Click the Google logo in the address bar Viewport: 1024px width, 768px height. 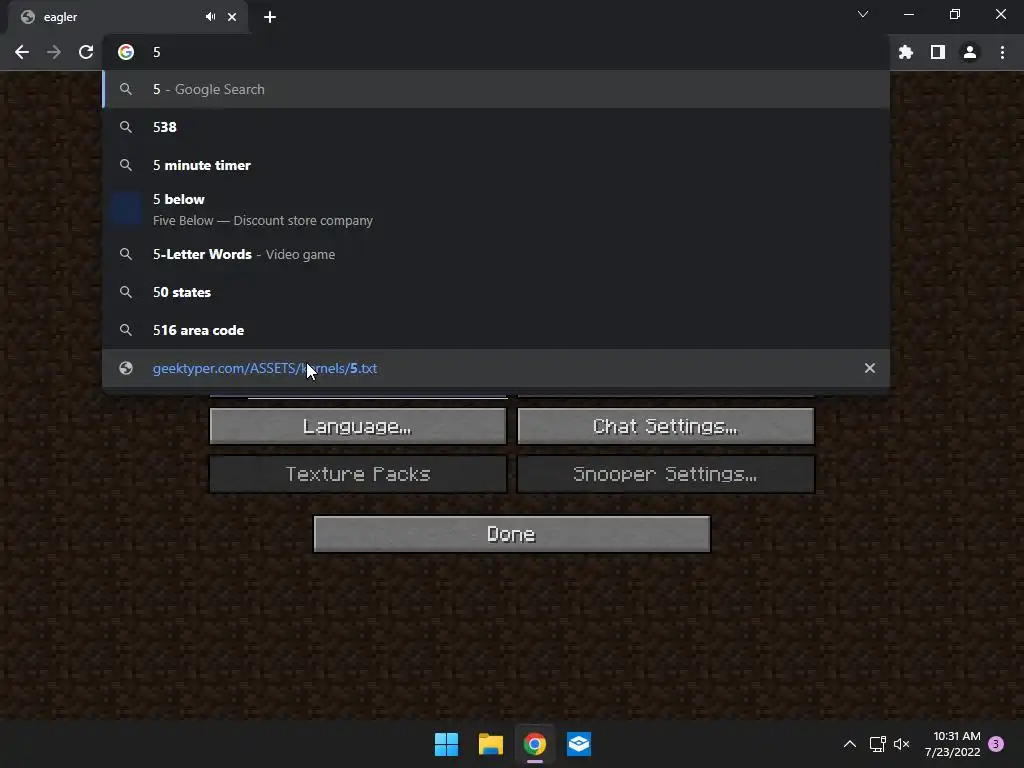point(126,52)
